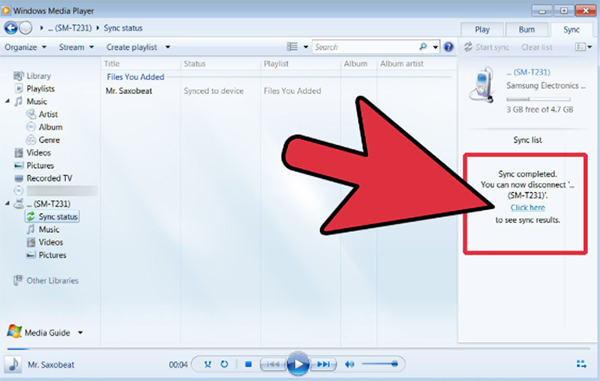600x381 pixels.
Task: Open Pictures in the library
Action: [x=34, y=166]
